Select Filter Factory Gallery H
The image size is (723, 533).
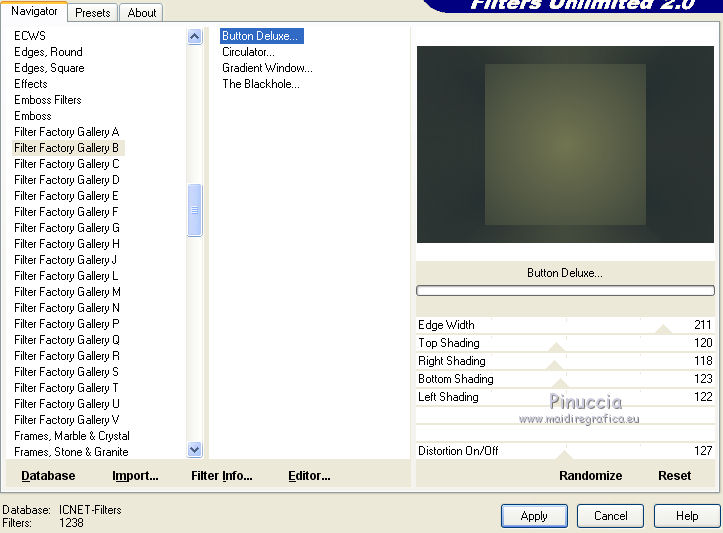tap(67, 244)
